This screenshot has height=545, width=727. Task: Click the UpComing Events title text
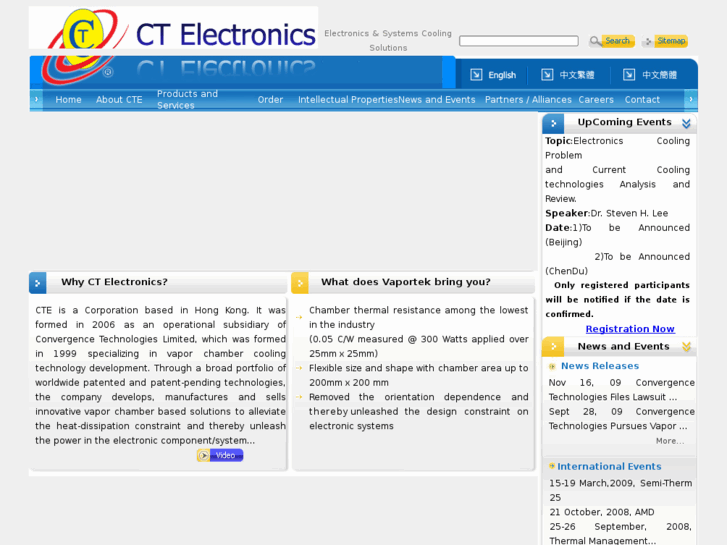click(625, 122)
